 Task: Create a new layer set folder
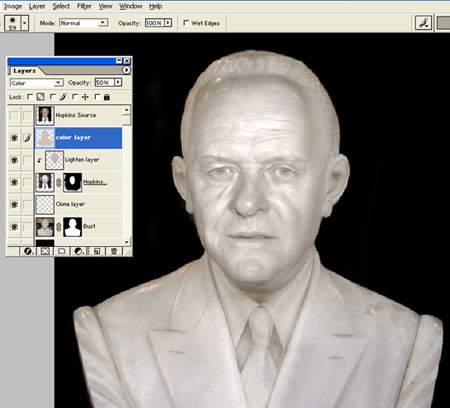pyautogui.click(x=62, y=251)
